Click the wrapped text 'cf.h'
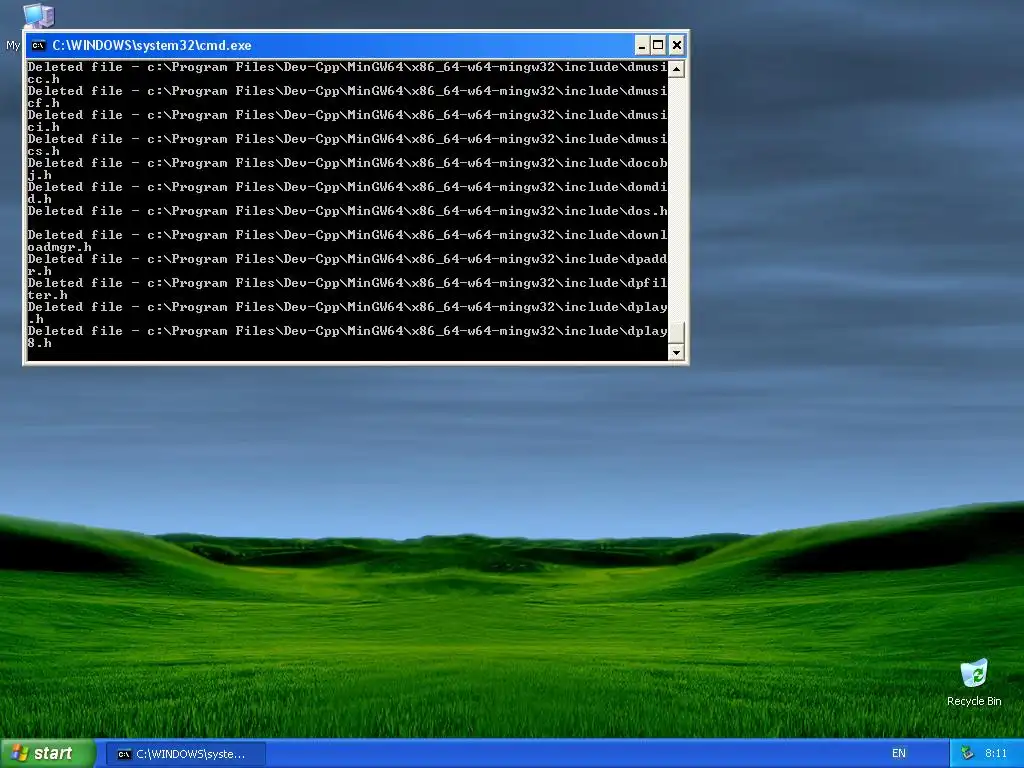Image resolution: width=1024 pixels, height=768 pixels. click(43, 103)
